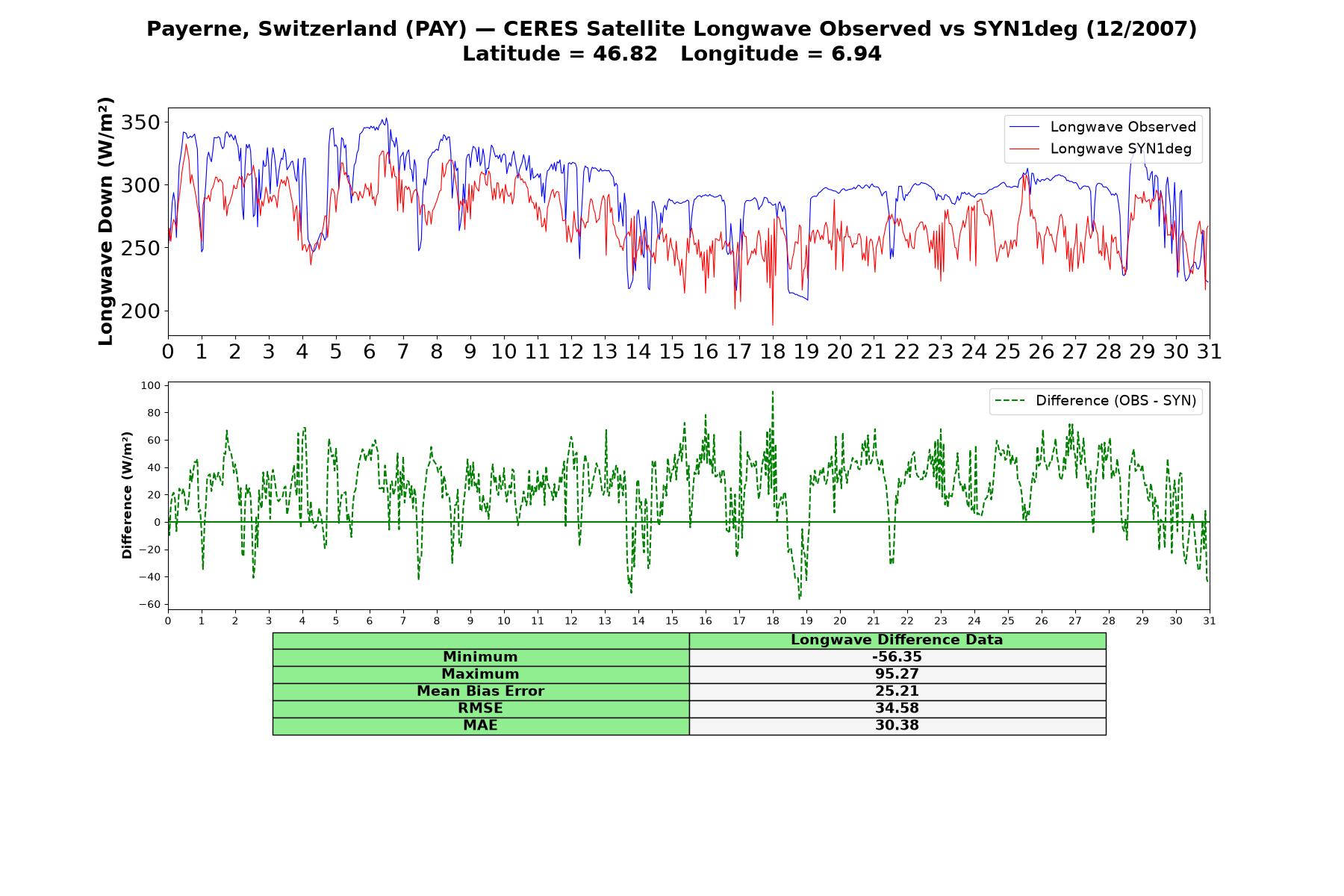Screen dimensions: 1344x896
Task: Select the Difference (OBS - SYN) legend label
Action: (1116, 401)
